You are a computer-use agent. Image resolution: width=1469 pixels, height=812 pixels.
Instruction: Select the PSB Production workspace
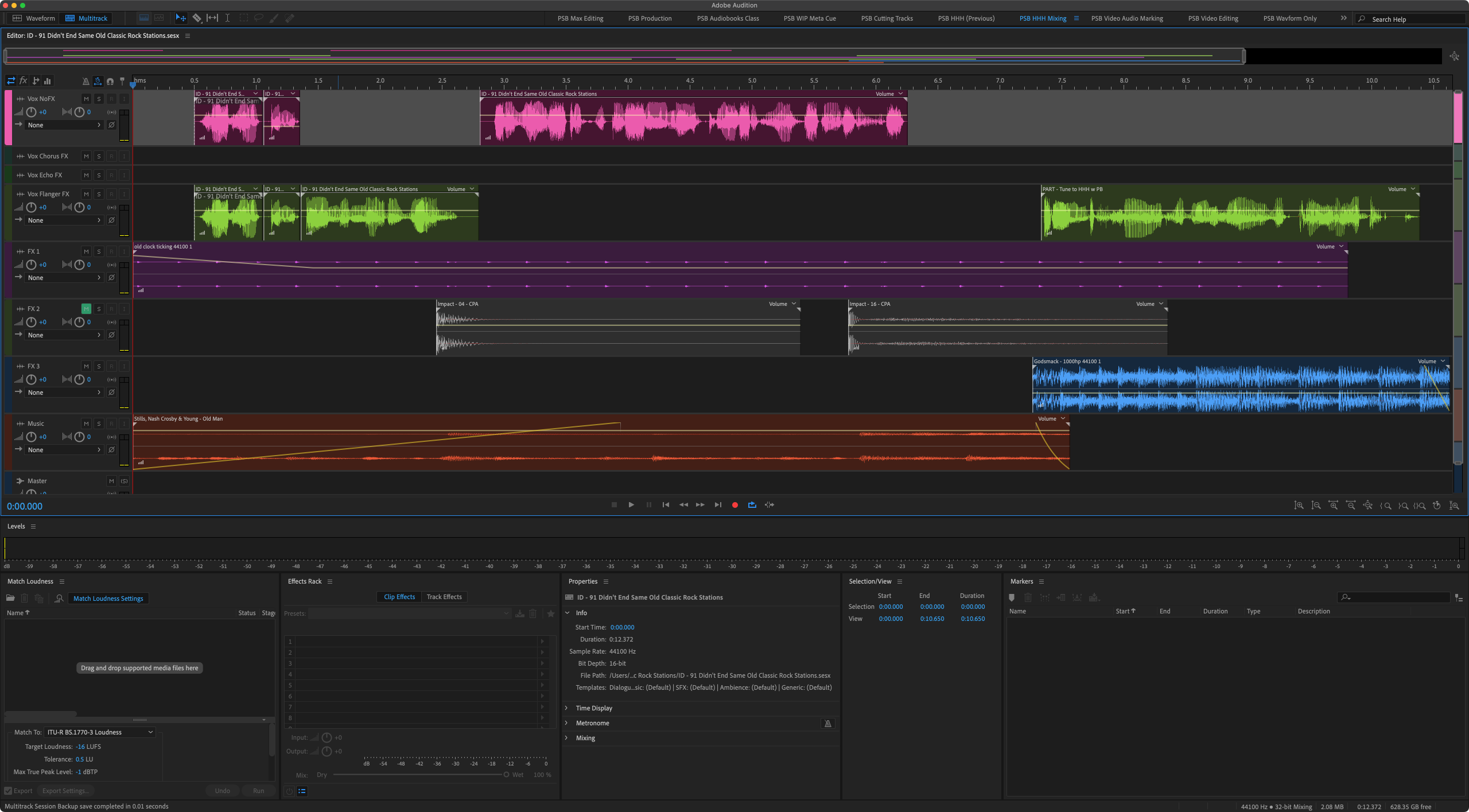click(649, 18)
